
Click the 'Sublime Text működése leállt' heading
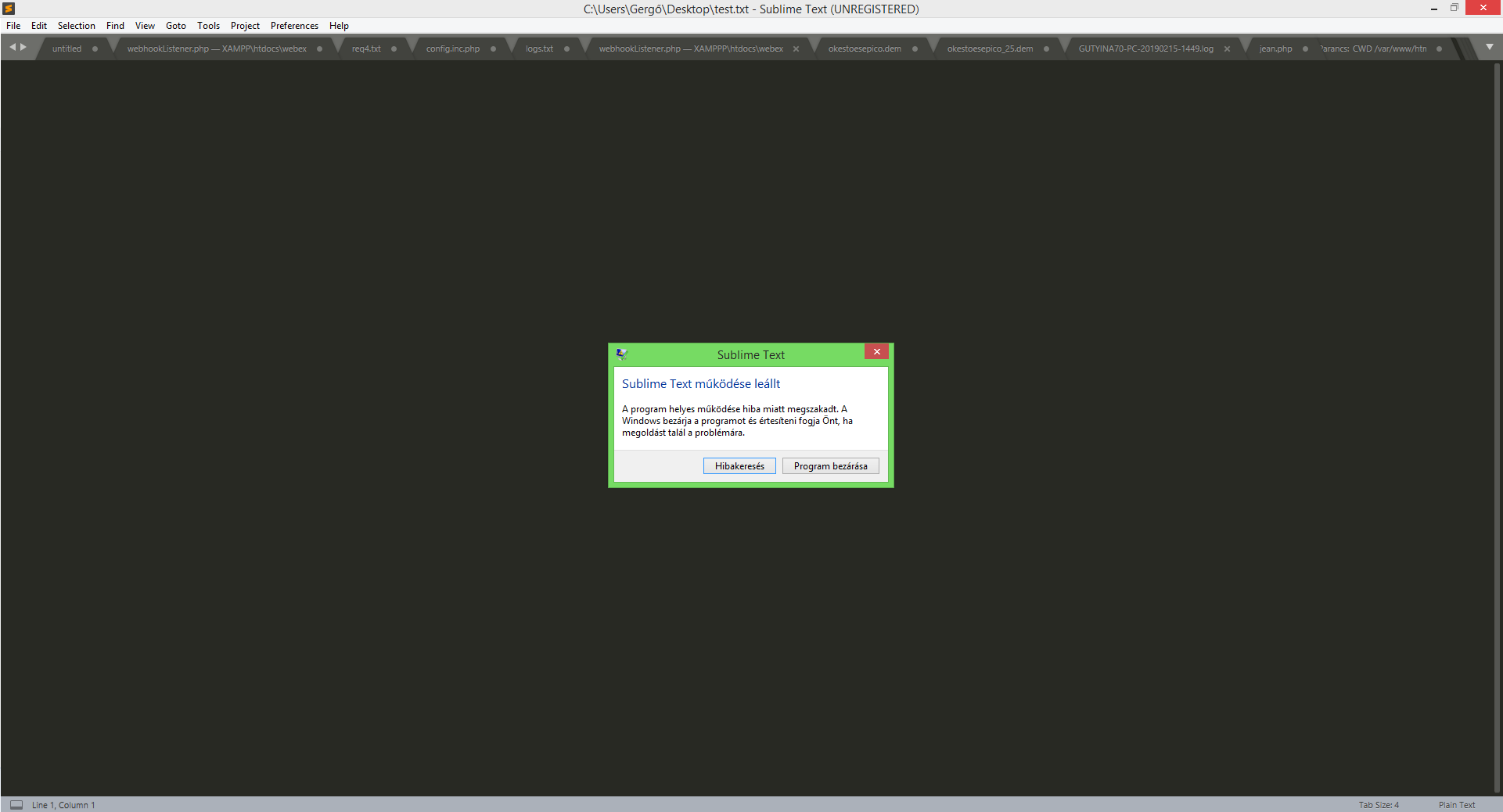pos(701,384)
